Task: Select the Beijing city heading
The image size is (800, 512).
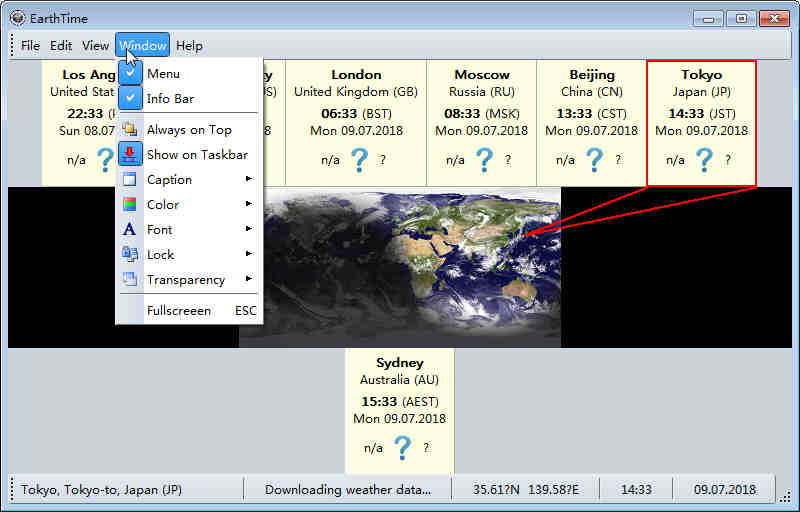Action: pyautogui.click(x=592, y=74)
